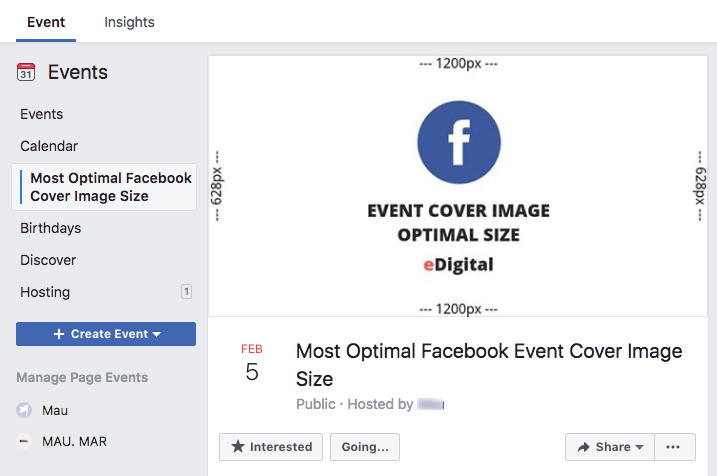This screenshot has height=476, width=717.
Task: Click the share arrow icon
Action: [x=583, y=447]
